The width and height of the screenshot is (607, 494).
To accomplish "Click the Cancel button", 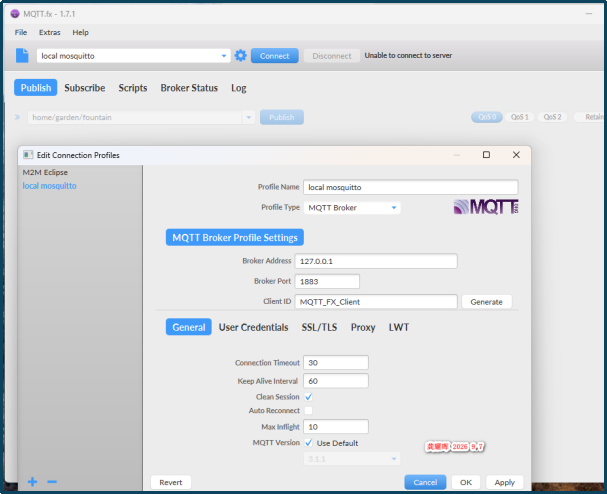I will pyautogui.click(x=425, y=482).
